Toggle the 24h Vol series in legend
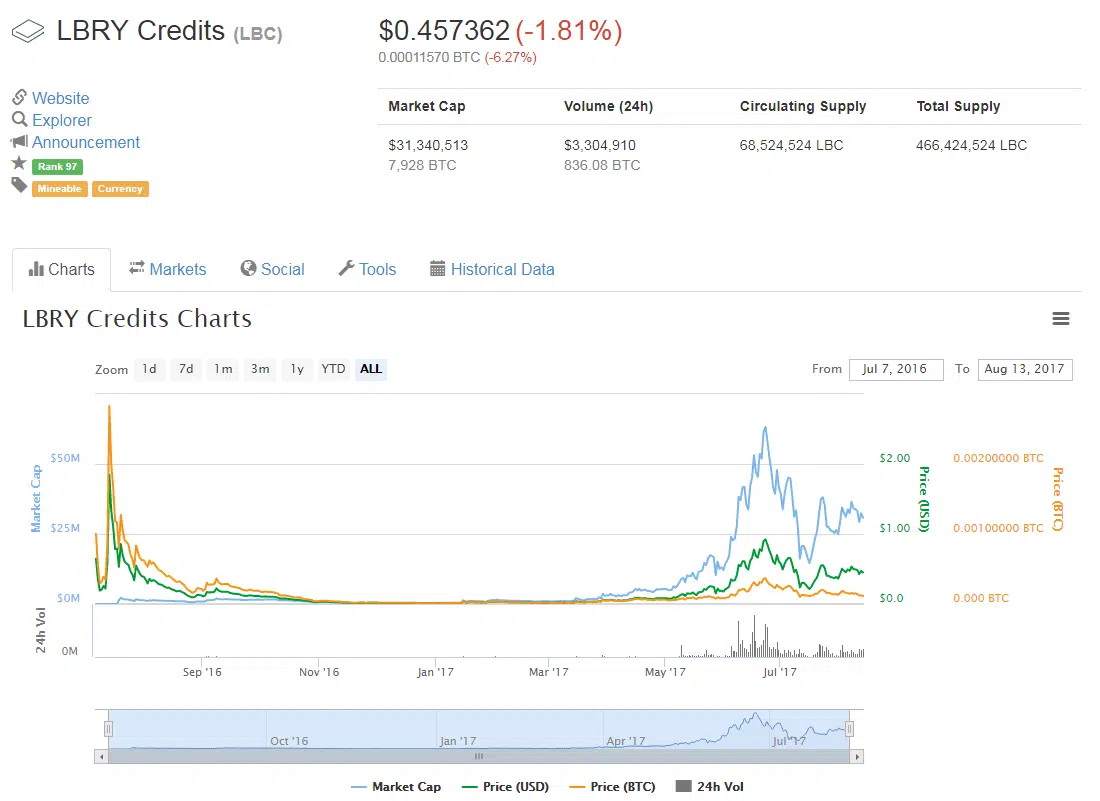1100x801 pixels. coord(710,787)
